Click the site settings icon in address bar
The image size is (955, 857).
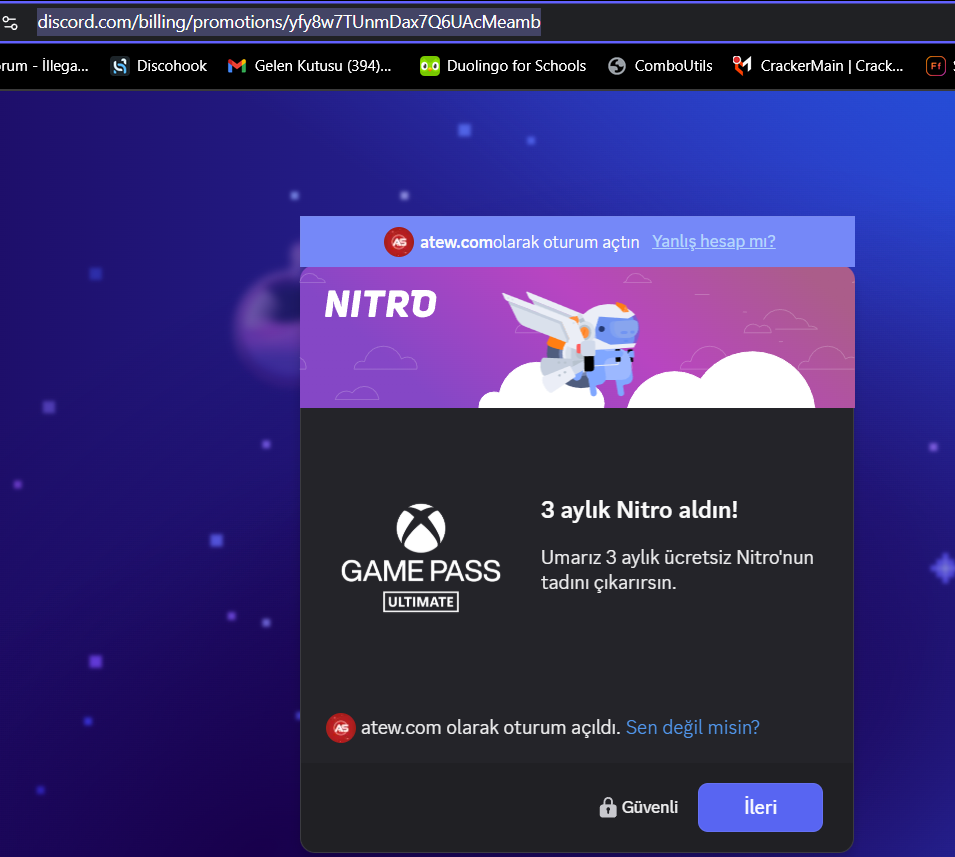click(x=10, y=23)
